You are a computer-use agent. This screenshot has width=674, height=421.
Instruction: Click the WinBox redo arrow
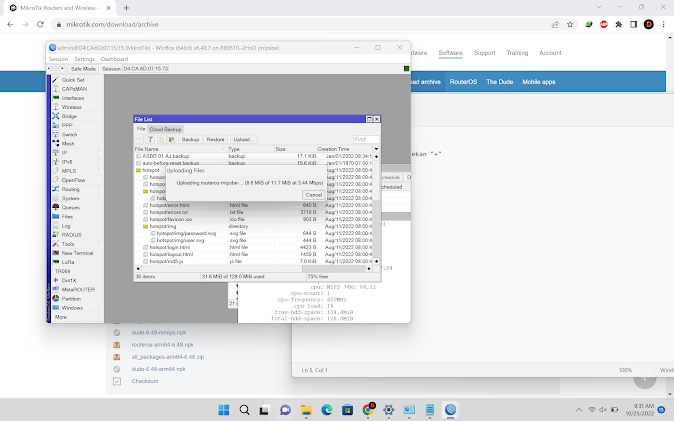point(61,69)
